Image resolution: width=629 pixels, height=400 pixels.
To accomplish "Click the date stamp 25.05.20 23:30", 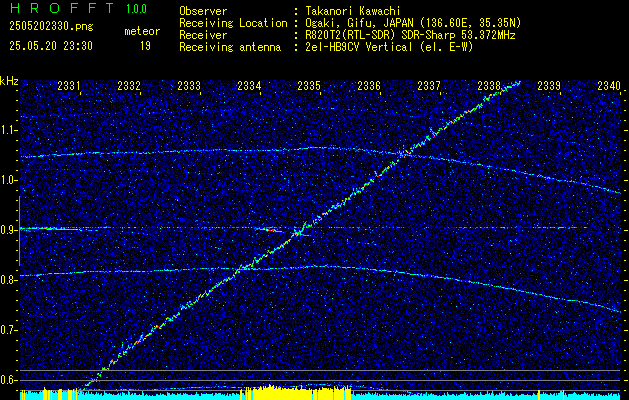I will [x=51, y=46].
